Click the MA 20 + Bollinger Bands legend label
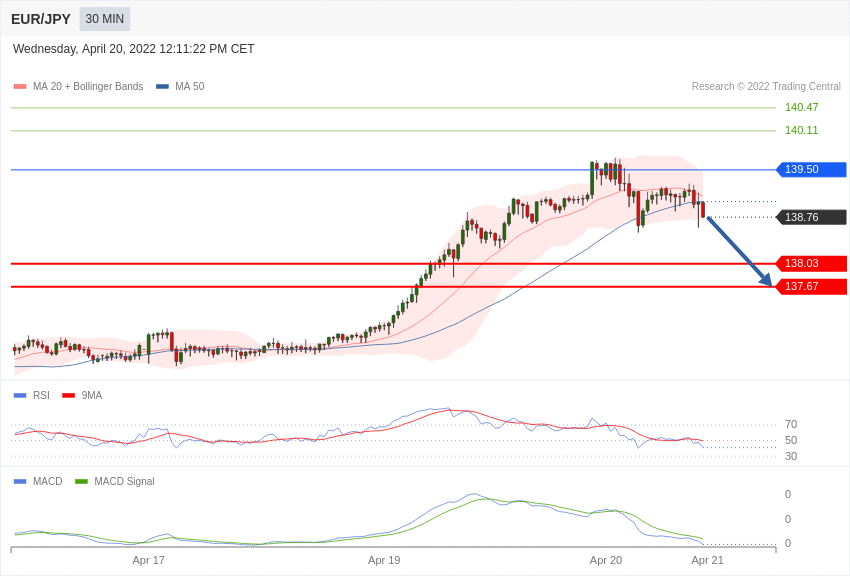This screenshot has width=850, height=576. (x=88, y=86)
